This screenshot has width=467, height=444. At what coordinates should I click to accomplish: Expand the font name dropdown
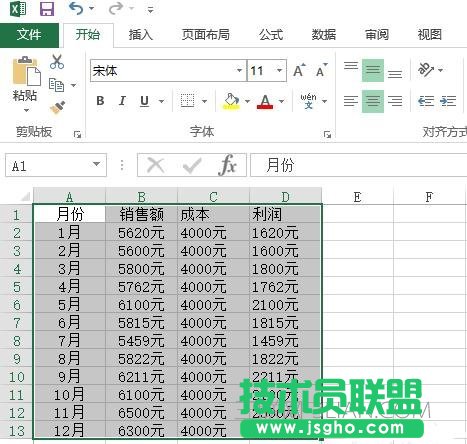coord(239,70)
